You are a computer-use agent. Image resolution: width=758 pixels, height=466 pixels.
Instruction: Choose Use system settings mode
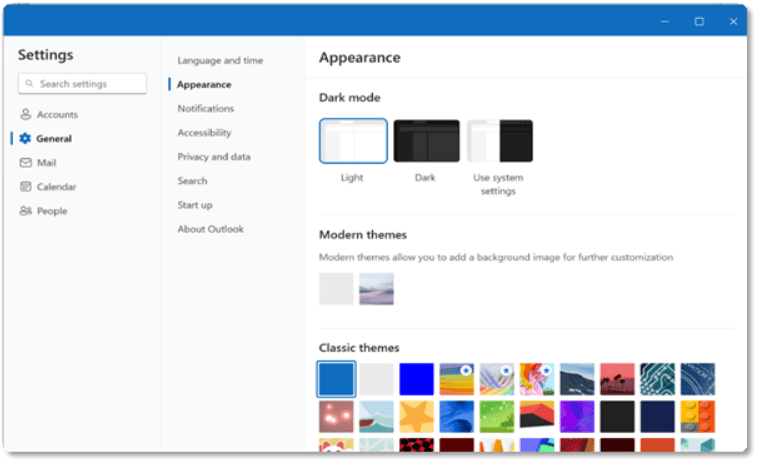(x=499, y=141)
